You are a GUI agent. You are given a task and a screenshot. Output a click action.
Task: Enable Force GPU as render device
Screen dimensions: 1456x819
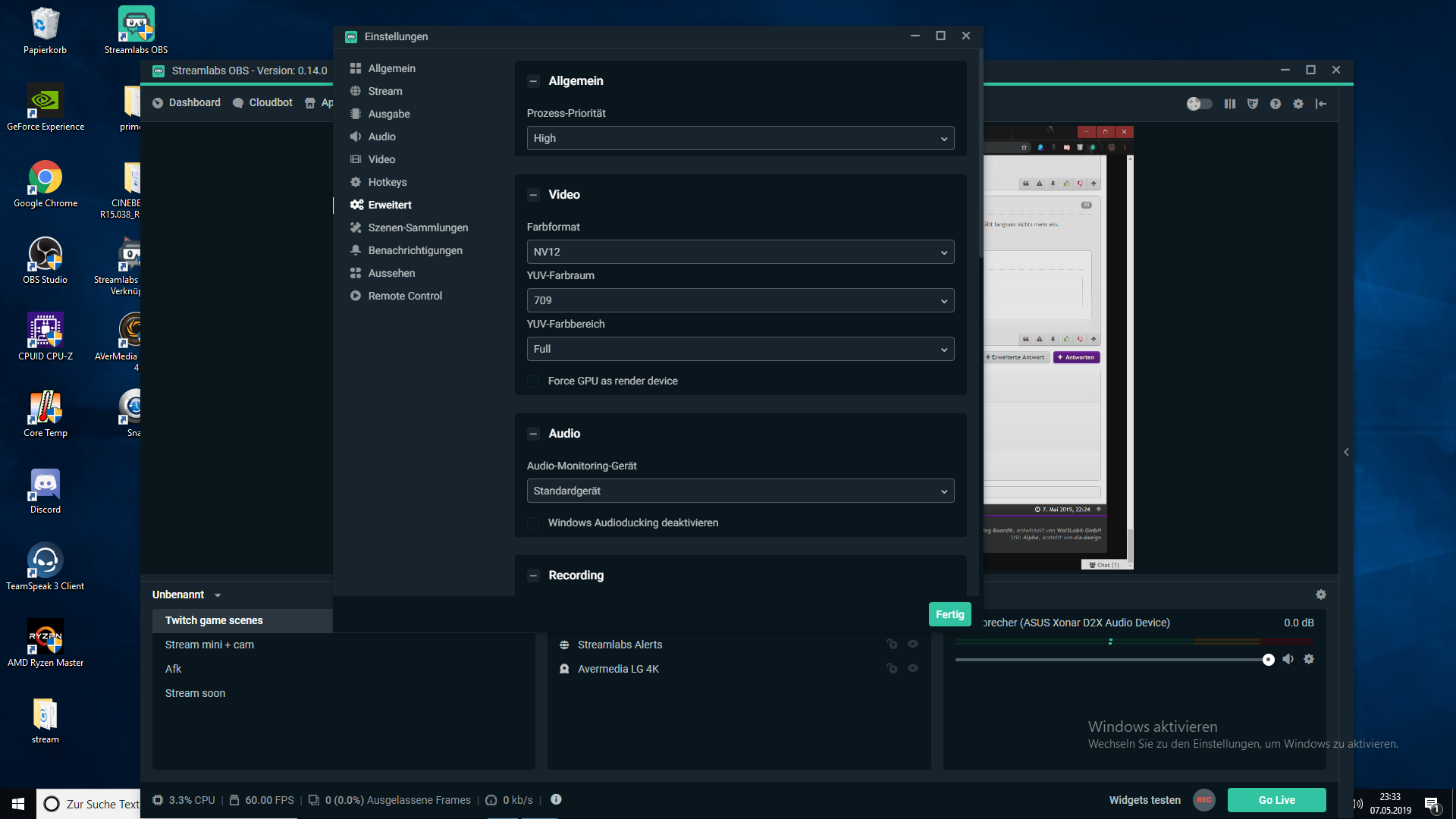pos(533,381)
